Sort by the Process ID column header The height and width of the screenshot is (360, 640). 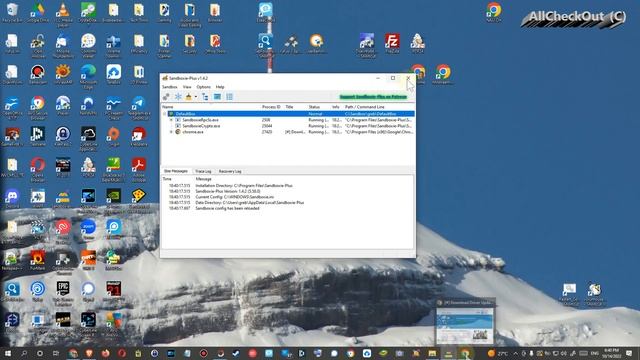coord(271,107)
